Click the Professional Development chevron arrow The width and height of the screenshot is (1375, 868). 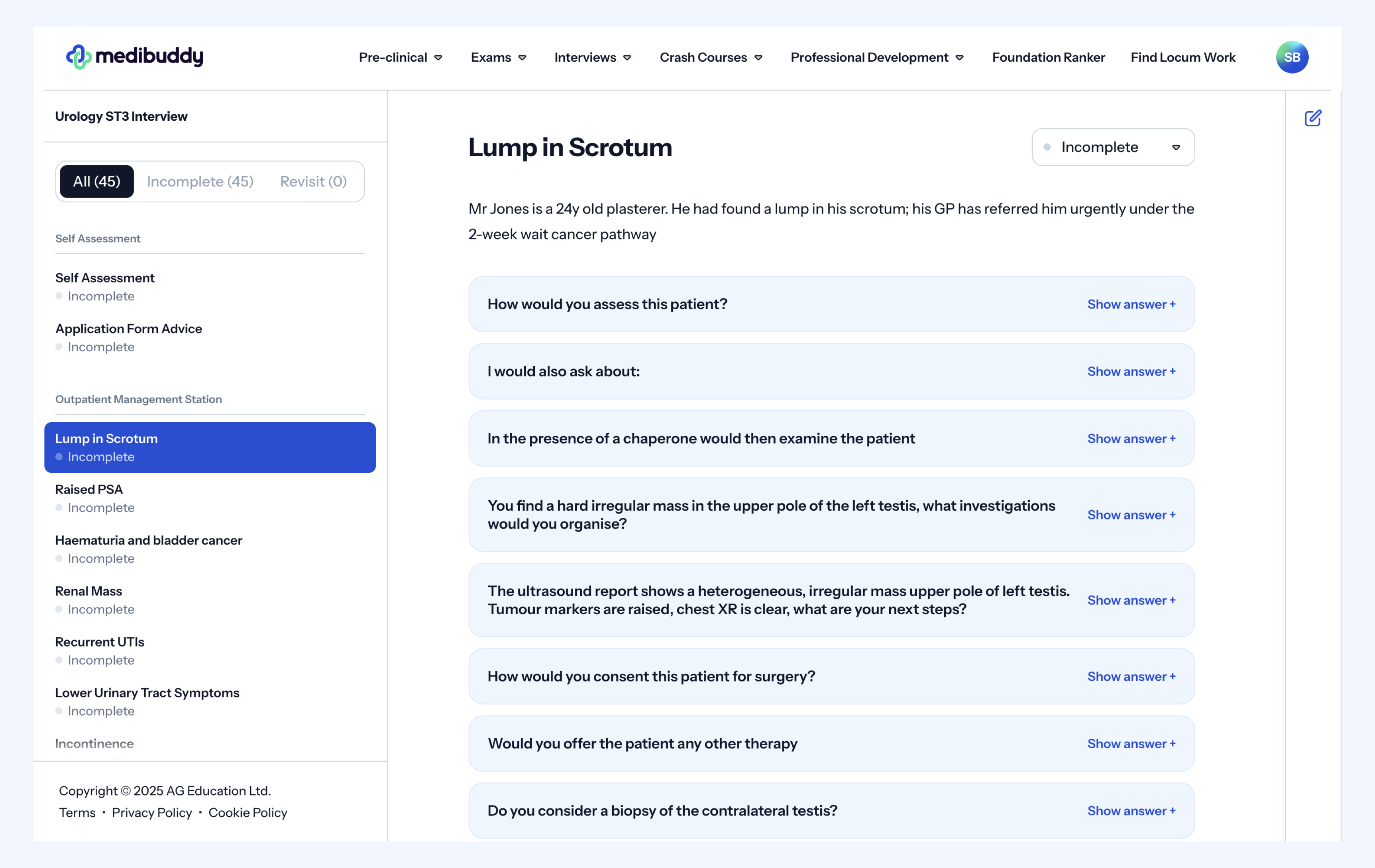click(x=960, y=58)
